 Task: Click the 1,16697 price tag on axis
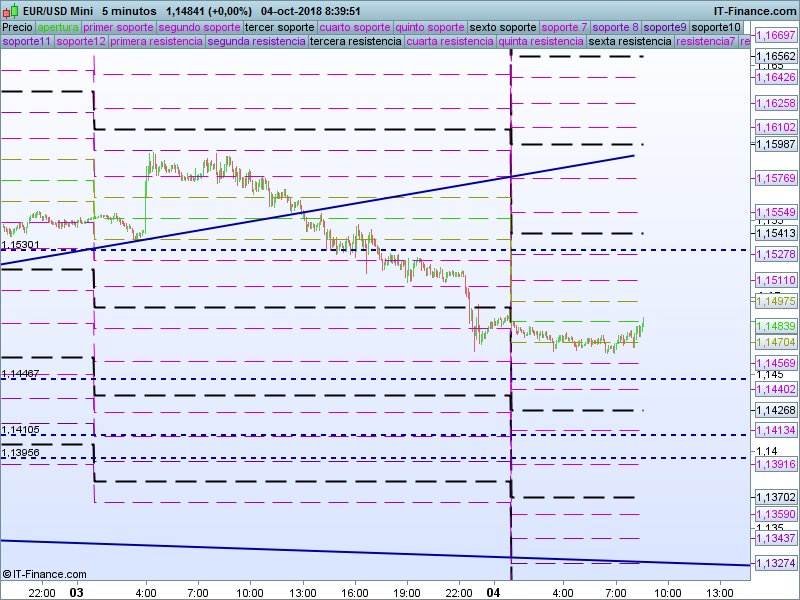776,35
